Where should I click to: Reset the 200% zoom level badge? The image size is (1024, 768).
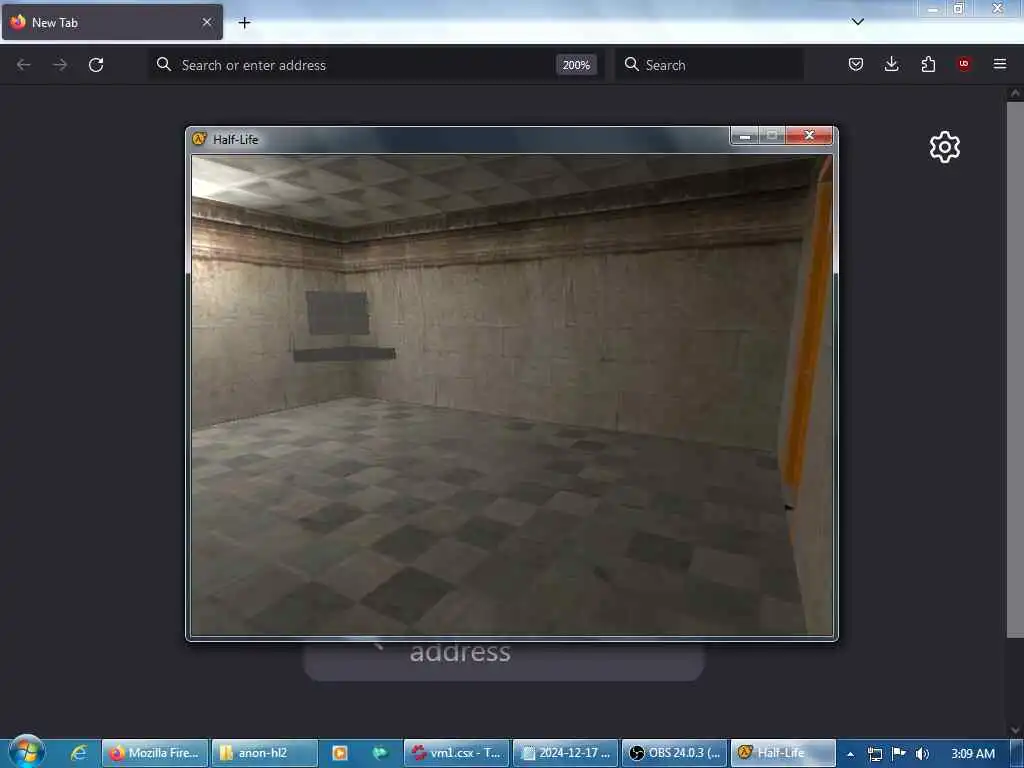576,65
